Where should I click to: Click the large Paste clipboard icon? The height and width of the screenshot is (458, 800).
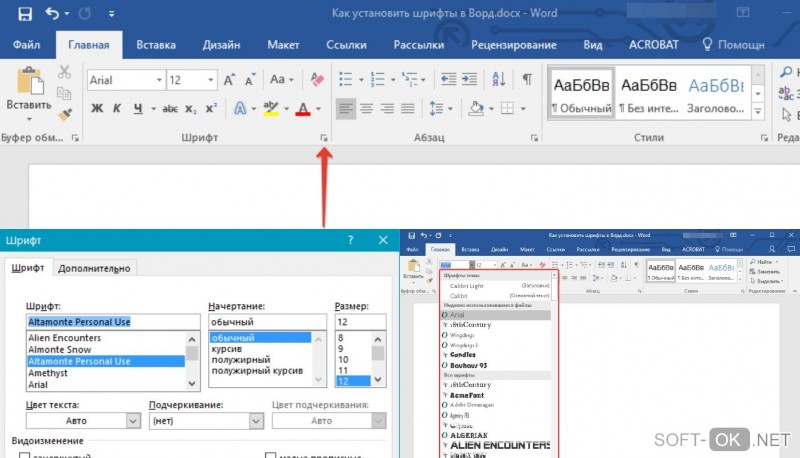[x=30, y=81]
